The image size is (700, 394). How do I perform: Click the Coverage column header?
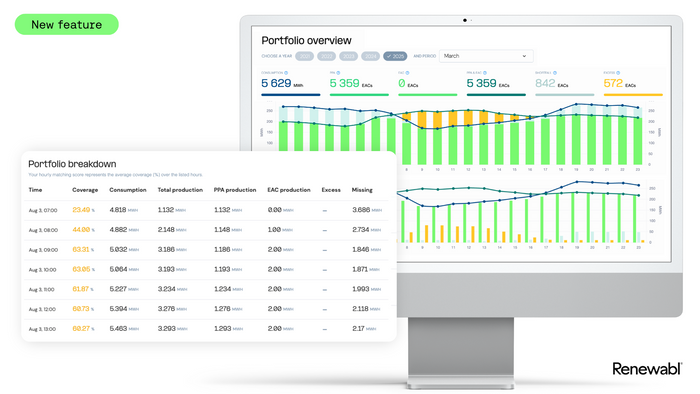(x=85, y=190)
